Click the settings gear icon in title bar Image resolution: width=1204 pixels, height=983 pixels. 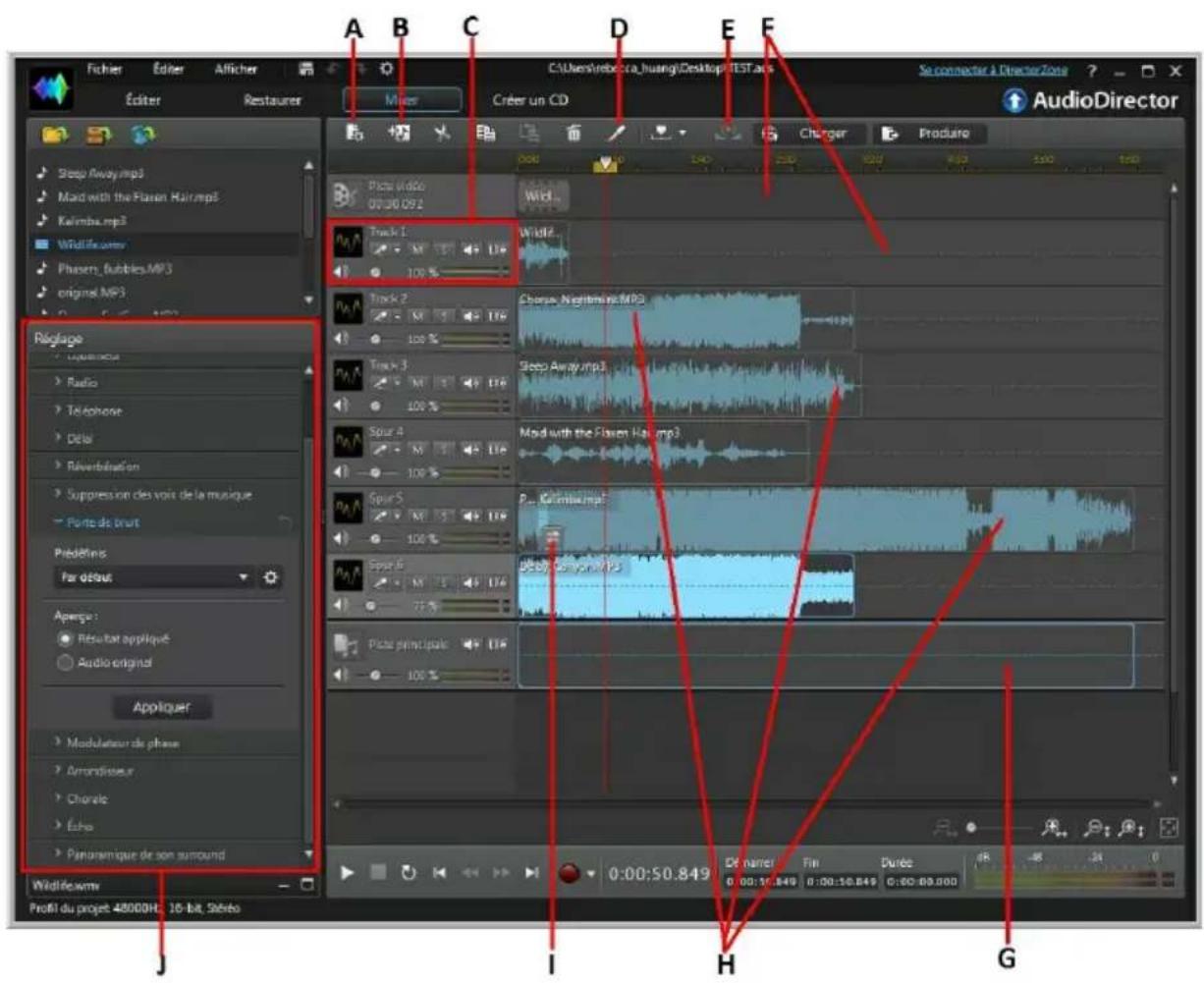pyautogui.click(x=386, y=69)
